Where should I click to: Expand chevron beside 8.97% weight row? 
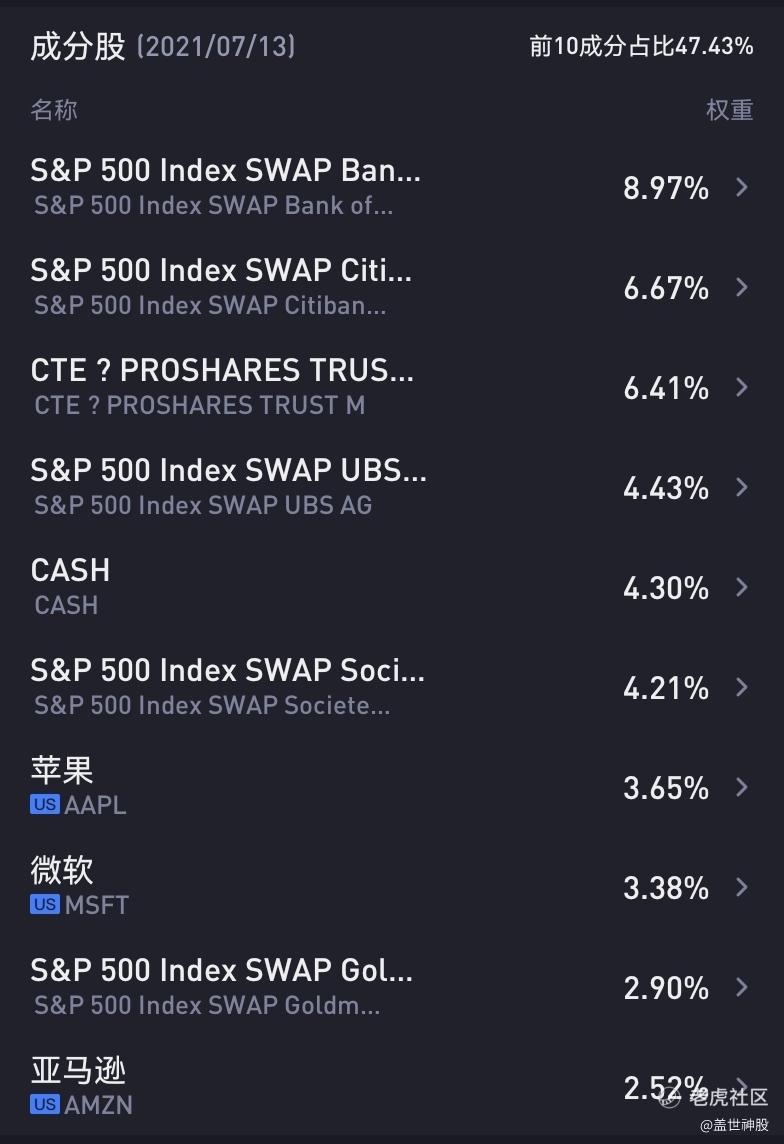741,187
